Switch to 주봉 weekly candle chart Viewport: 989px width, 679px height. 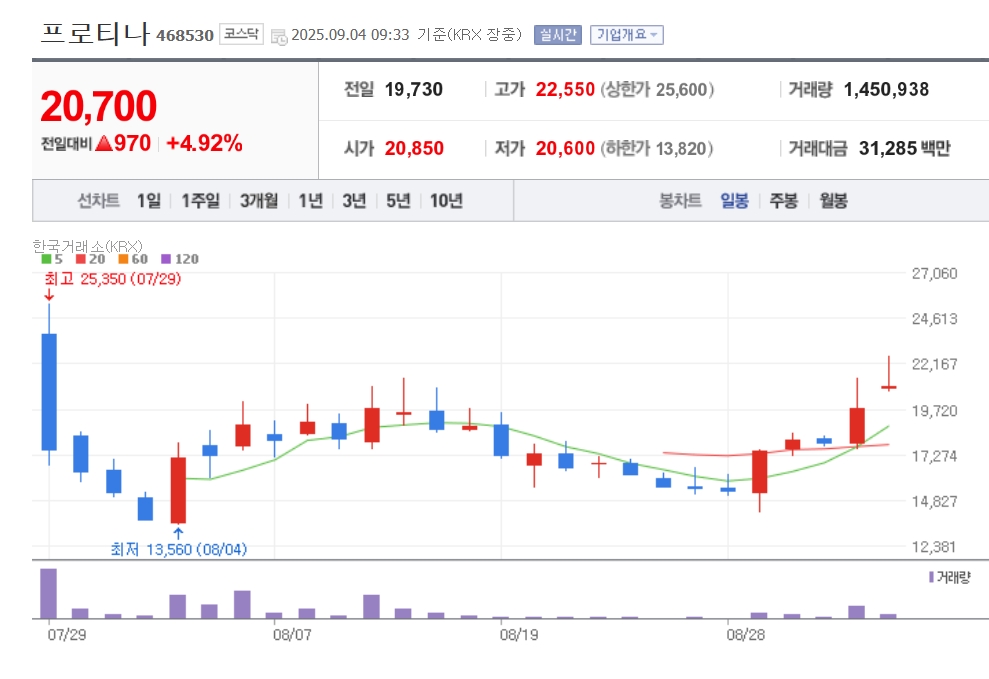pyautogui.click(x=783, y=200)
